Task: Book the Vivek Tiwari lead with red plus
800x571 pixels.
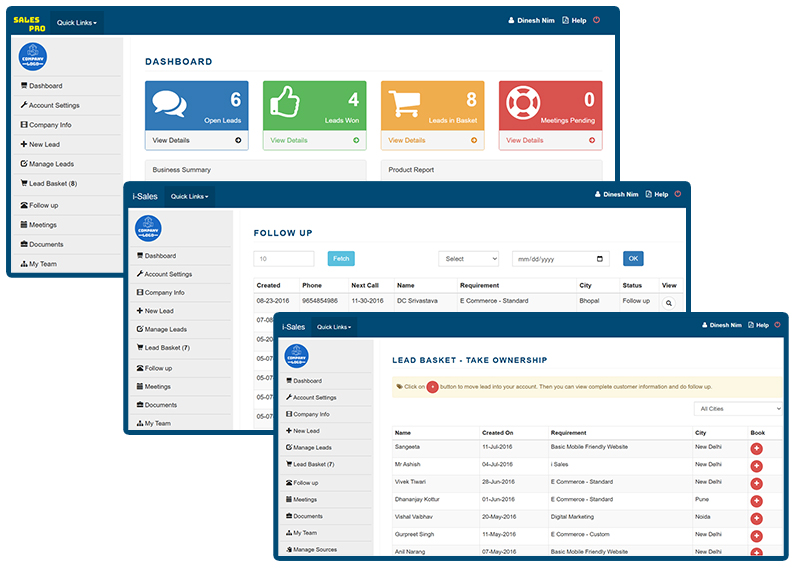Action: [x=756, y=483]
